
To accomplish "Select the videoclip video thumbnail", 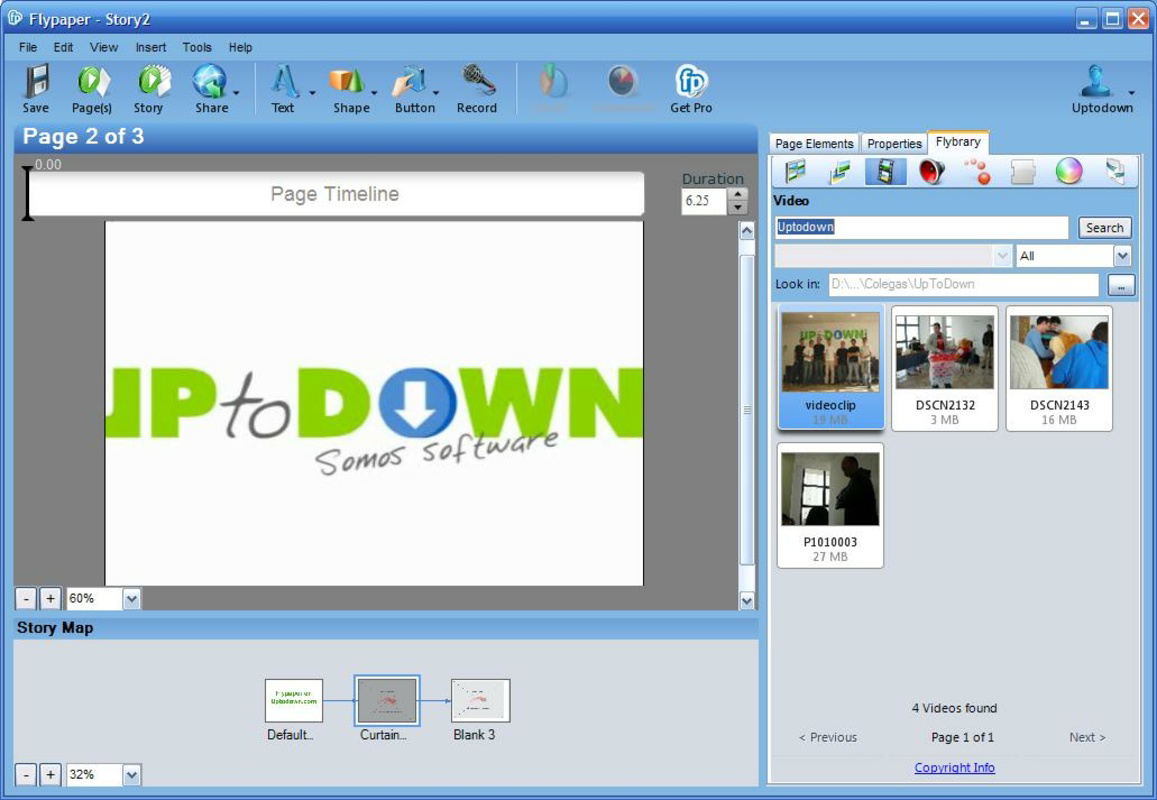I will pos(830,368).
